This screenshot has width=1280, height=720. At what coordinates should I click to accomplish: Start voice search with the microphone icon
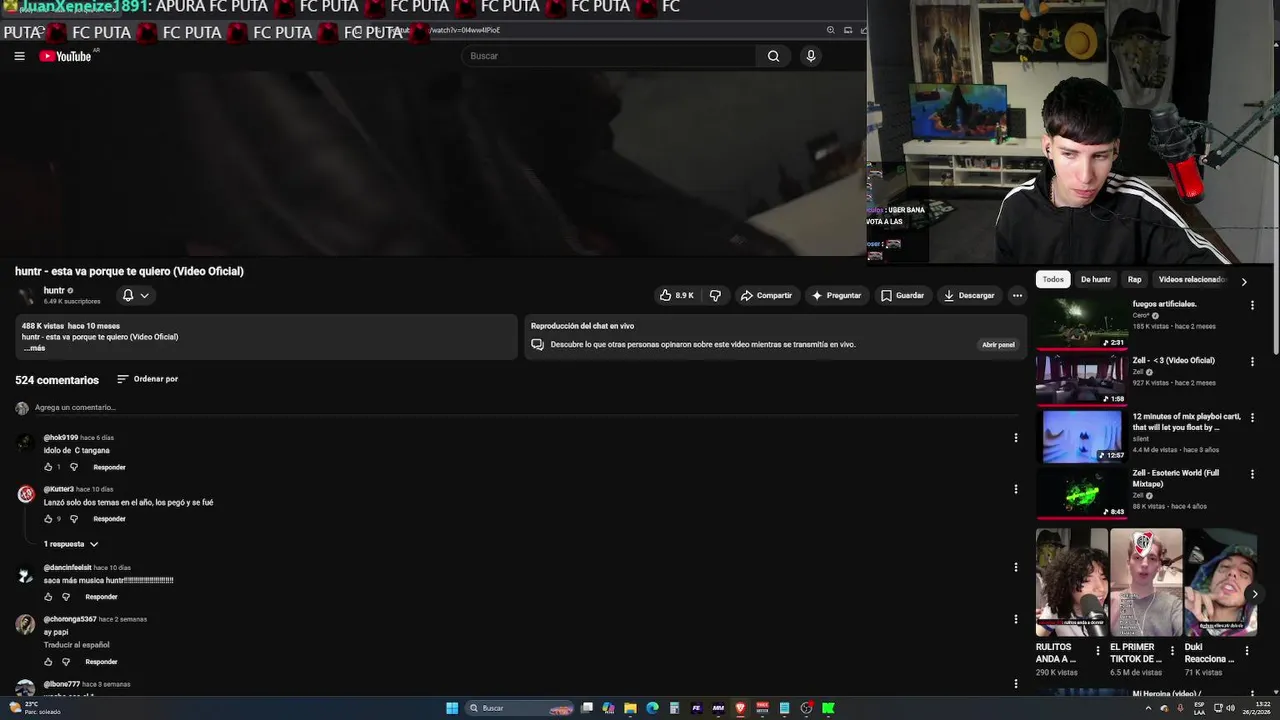[x=811, y=56]
